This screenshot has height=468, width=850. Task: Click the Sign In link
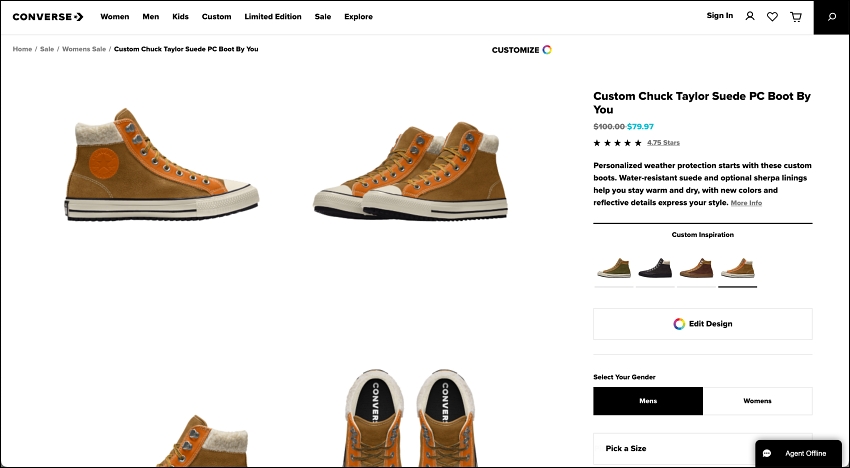[x=719, y=16]
